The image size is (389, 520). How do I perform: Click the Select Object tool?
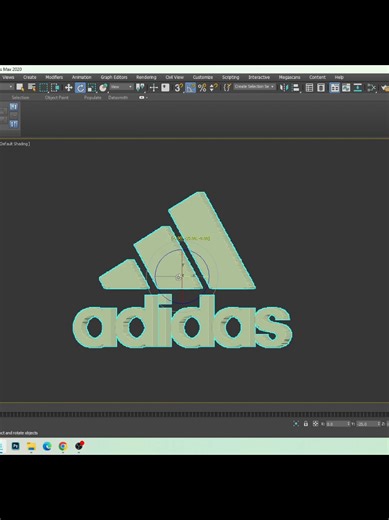20,88
